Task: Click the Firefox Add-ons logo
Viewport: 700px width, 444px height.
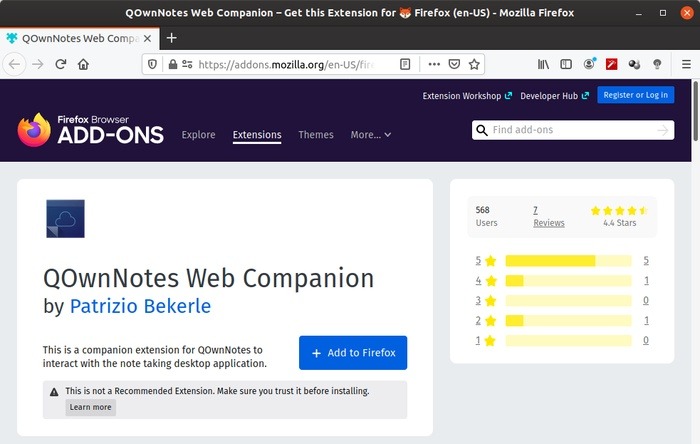Action: pyautogui.click(x=91, y=130)
